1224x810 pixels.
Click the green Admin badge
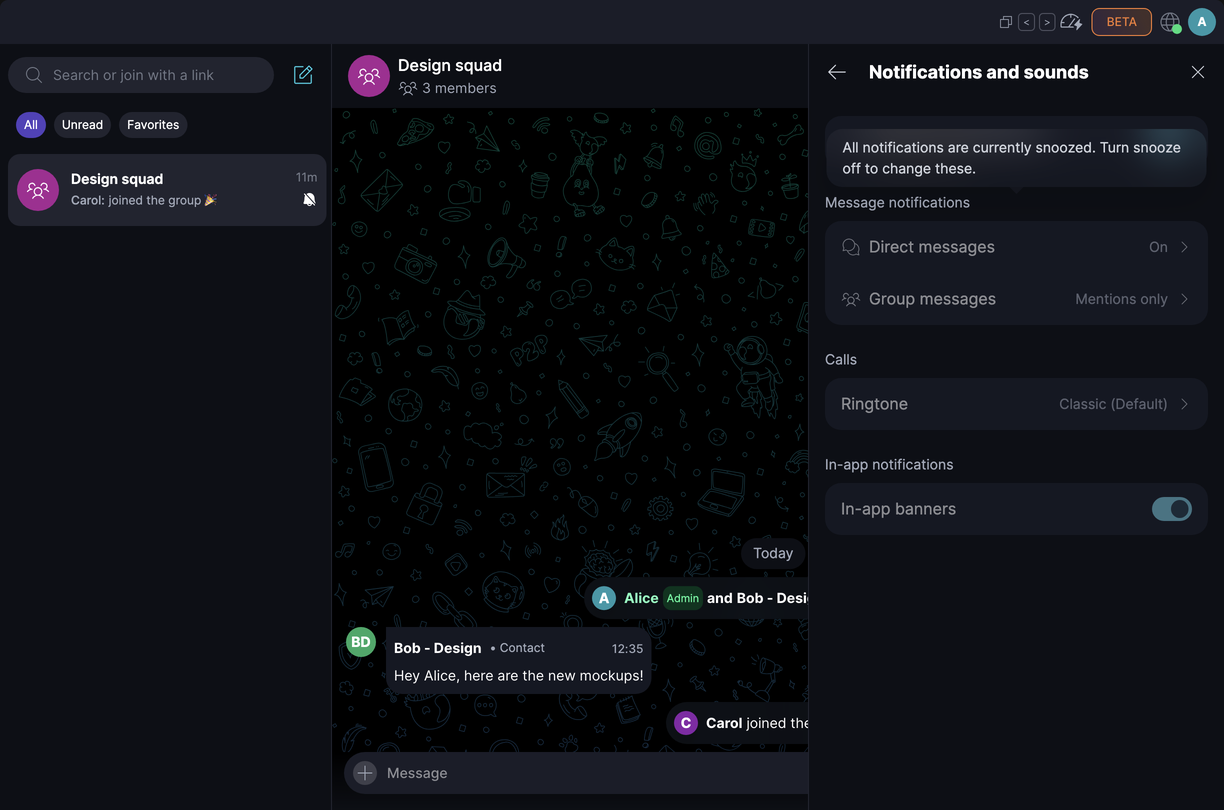point(683,598)
